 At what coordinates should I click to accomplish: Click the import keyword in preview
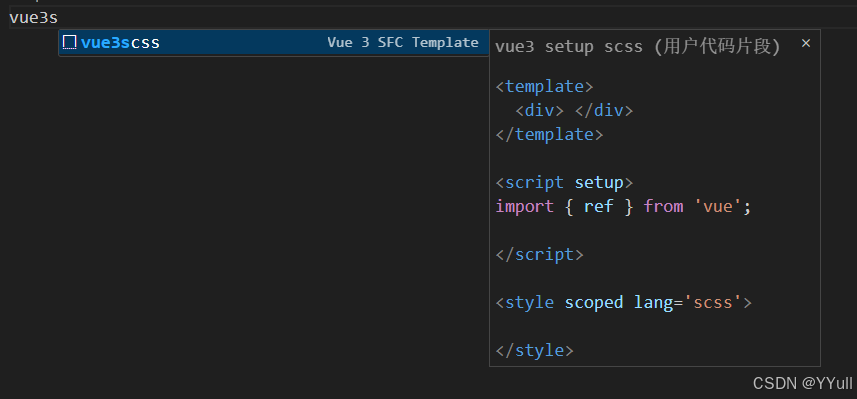(524, 207)
